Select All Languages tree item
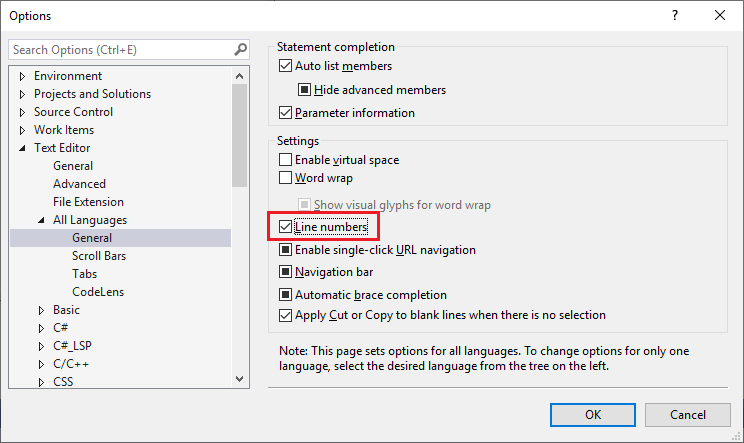This screenshot has width=744, height=443. click(90, 220)
